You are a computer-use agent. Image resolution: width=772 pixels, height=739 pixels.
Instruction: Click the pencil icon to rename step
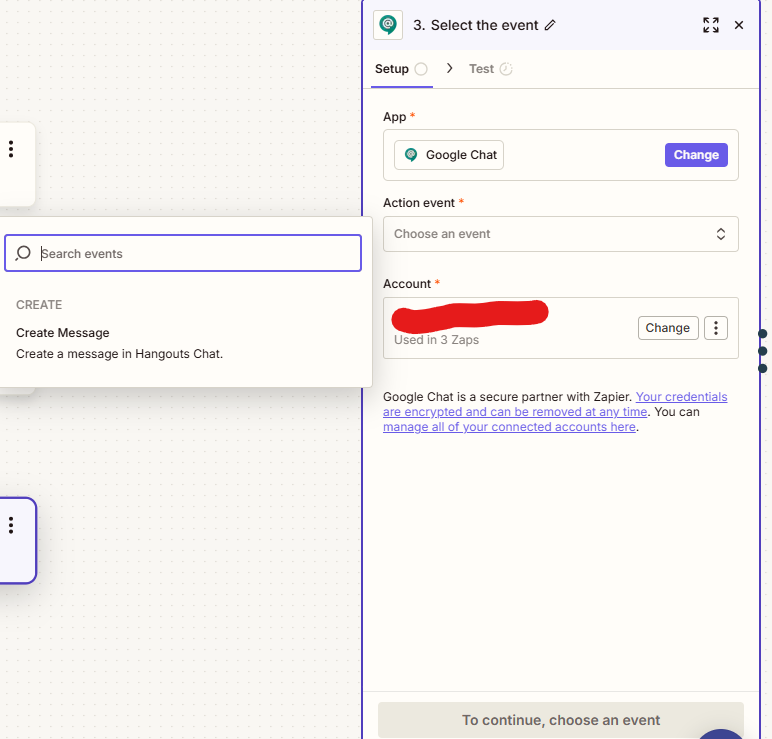tap(550, 26)
